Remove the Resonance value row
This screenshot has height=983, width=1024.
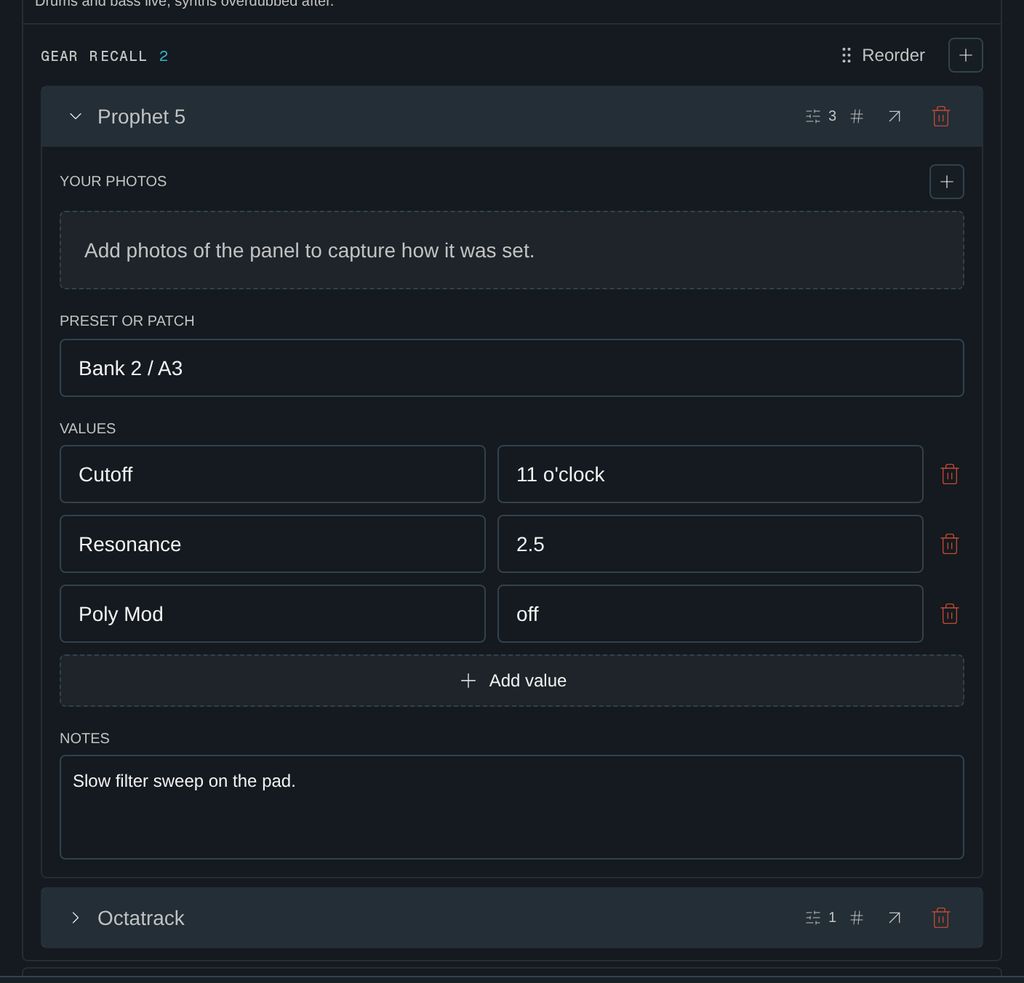coord(949,544)
